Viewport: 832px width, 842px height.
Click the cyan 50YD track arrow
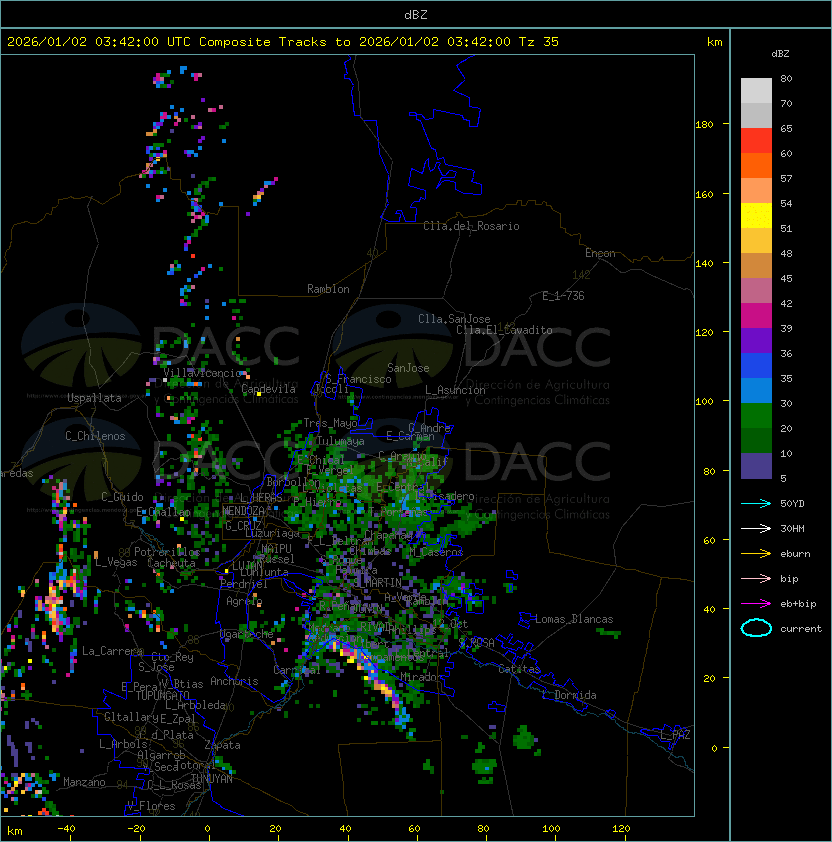[756, 504]
